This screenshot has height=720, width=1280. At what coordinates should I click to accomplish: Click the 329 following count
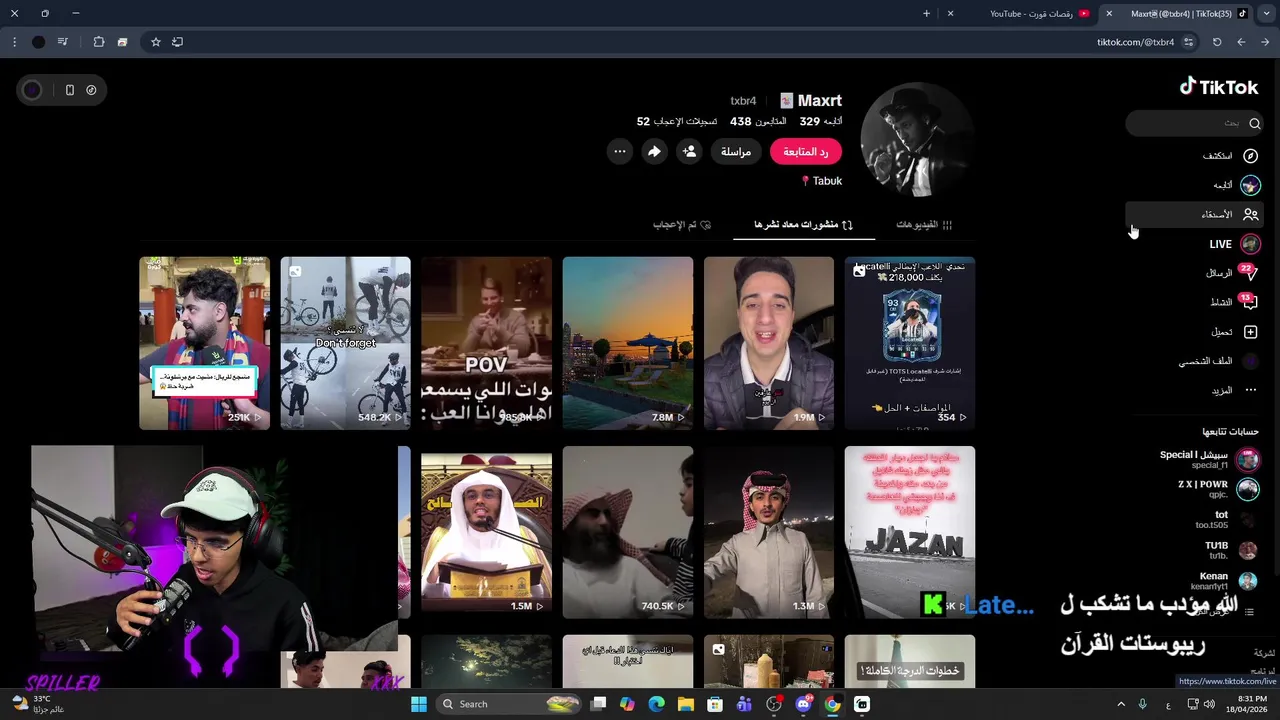[820, 121]
